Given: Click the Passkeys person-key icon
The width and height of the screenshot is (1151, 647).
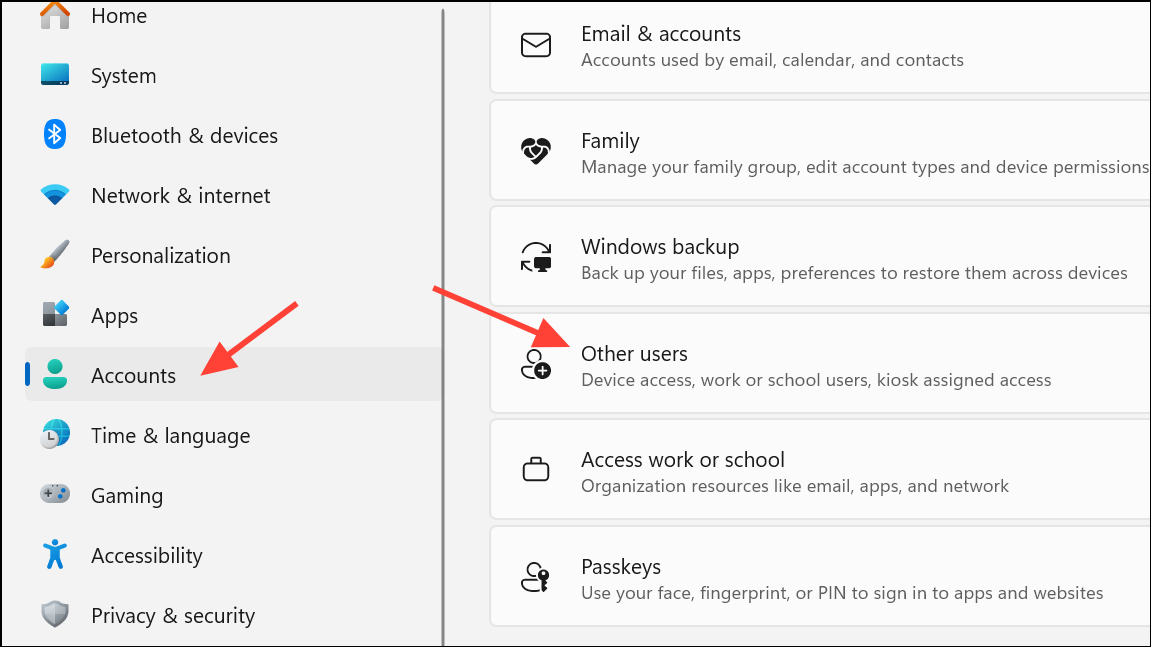Looking at the screenshot, I should (x=536, y=578).
